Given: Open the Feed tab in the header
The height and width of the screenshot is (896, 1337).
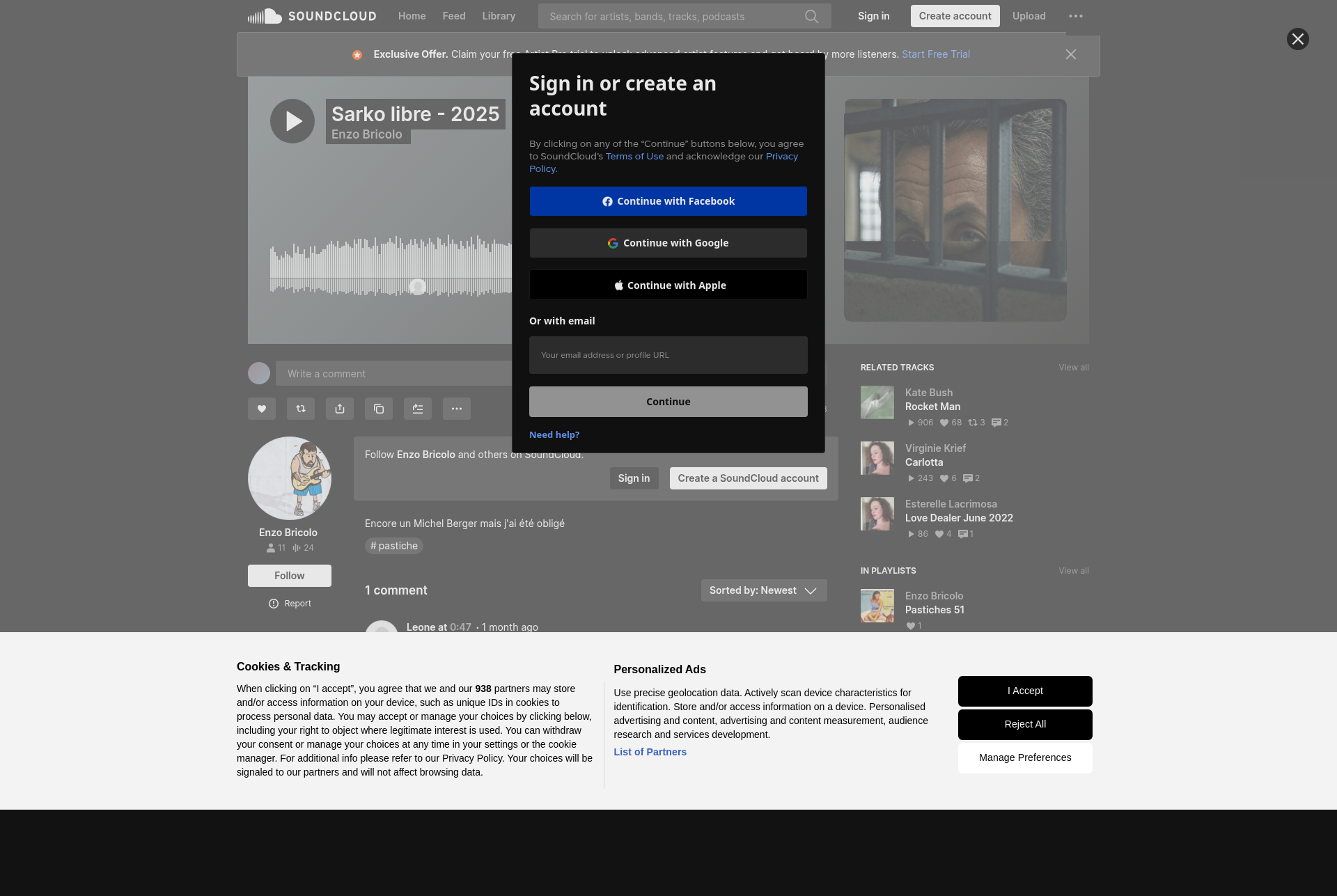Looking at the screenshot, I should (x=454, y=16).
